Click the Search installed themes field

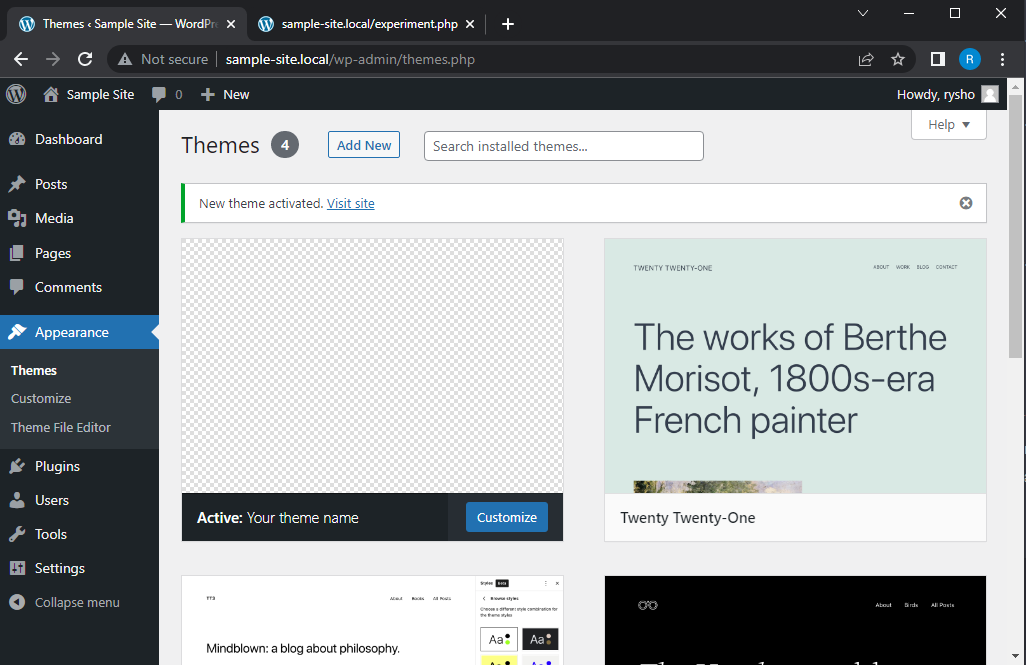pos(563,146)
